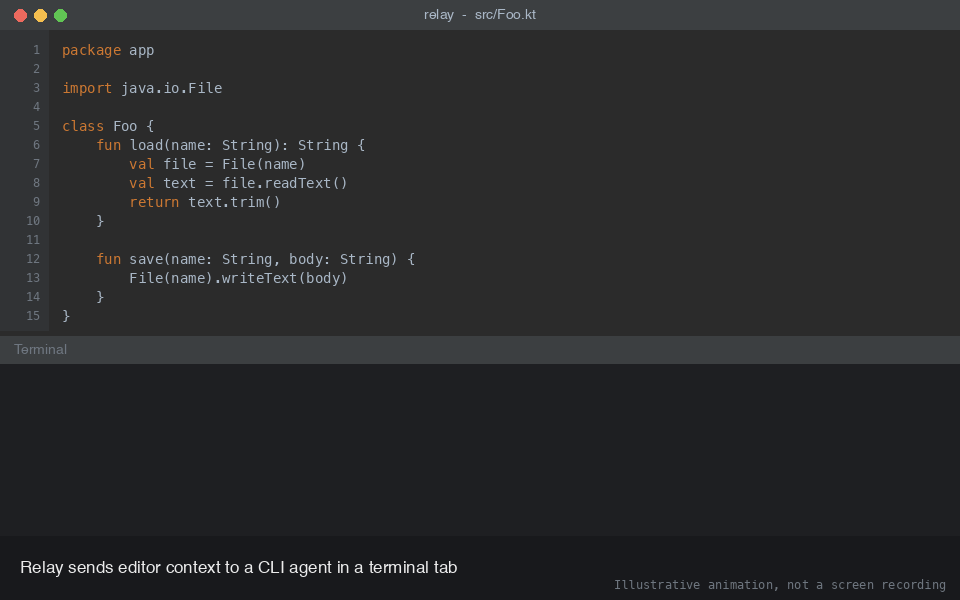Click line number 12 in gutter
Image resolution: width=960 pixels, height=600 pixels.
(33, 259)
